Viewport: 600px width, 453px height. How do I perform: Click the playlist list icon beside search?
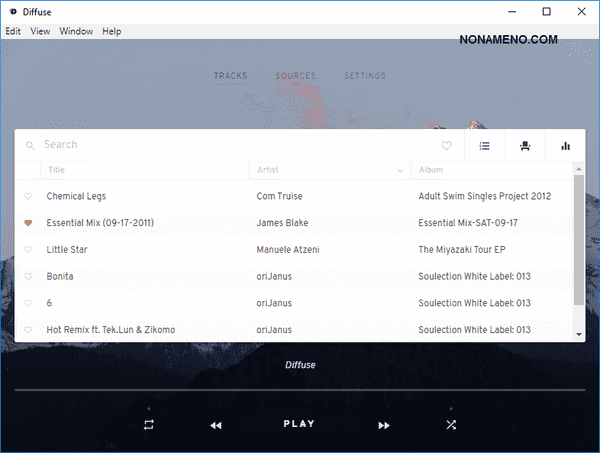(x=484, y=146)
